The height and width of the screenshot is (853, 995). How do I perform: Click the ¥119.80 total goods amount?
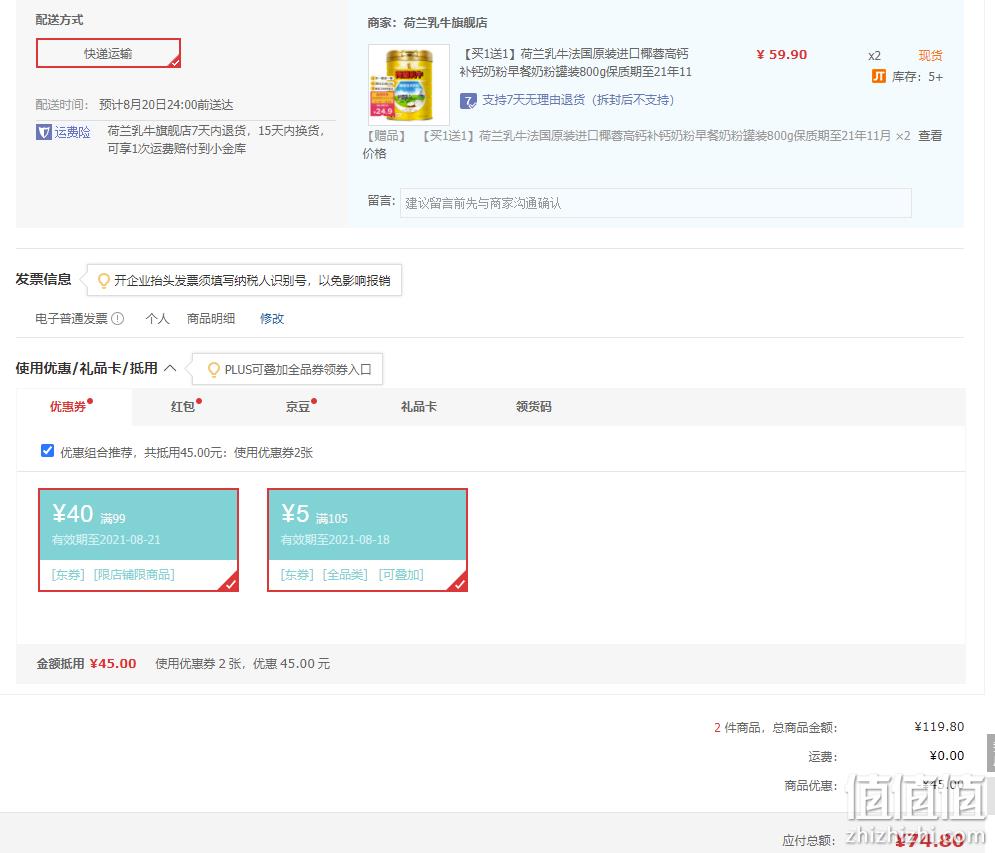[939, 727]
